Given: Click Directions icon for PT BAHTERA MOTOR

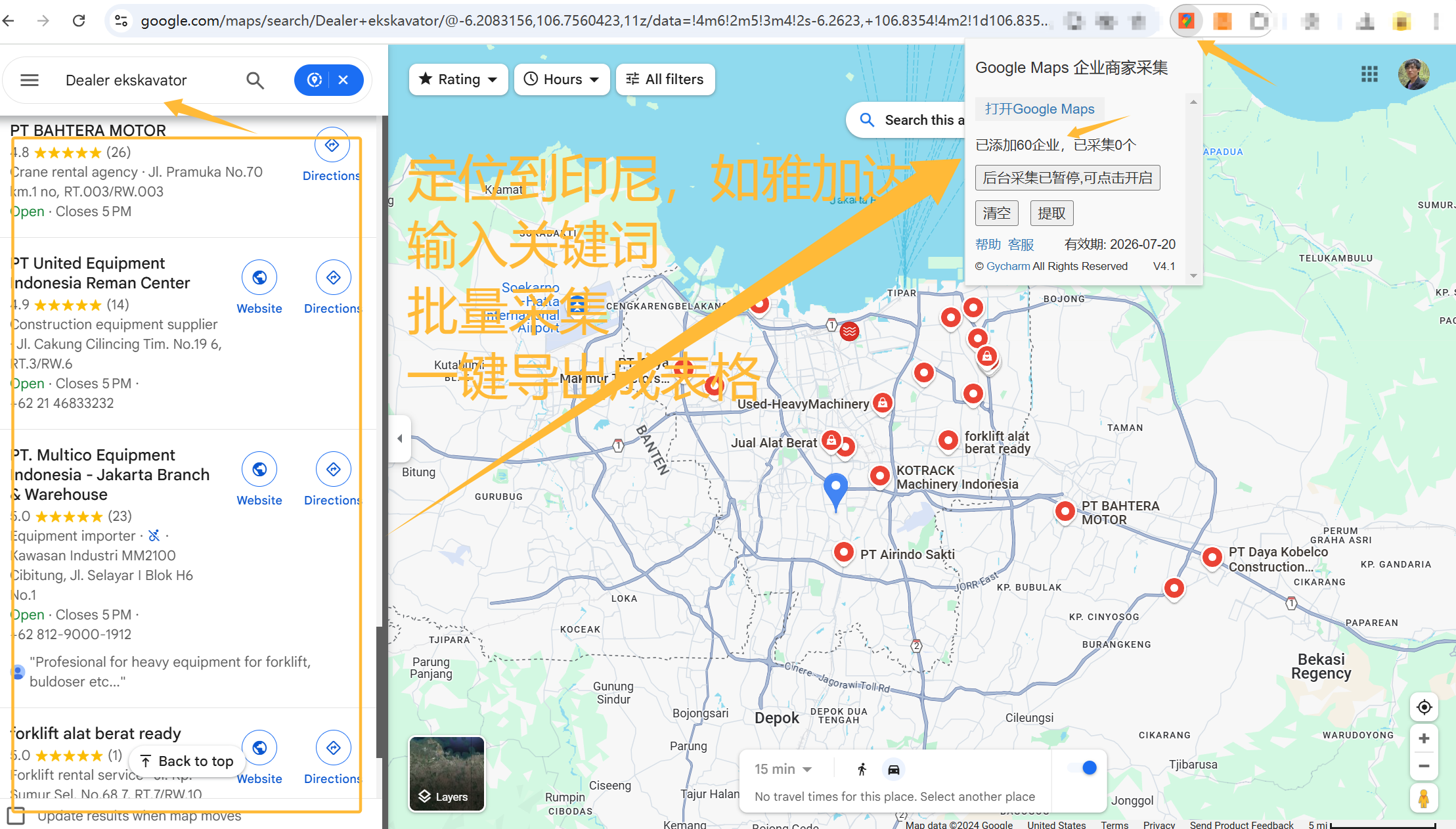Looking at the screenshot, I should tap(332, 145).
